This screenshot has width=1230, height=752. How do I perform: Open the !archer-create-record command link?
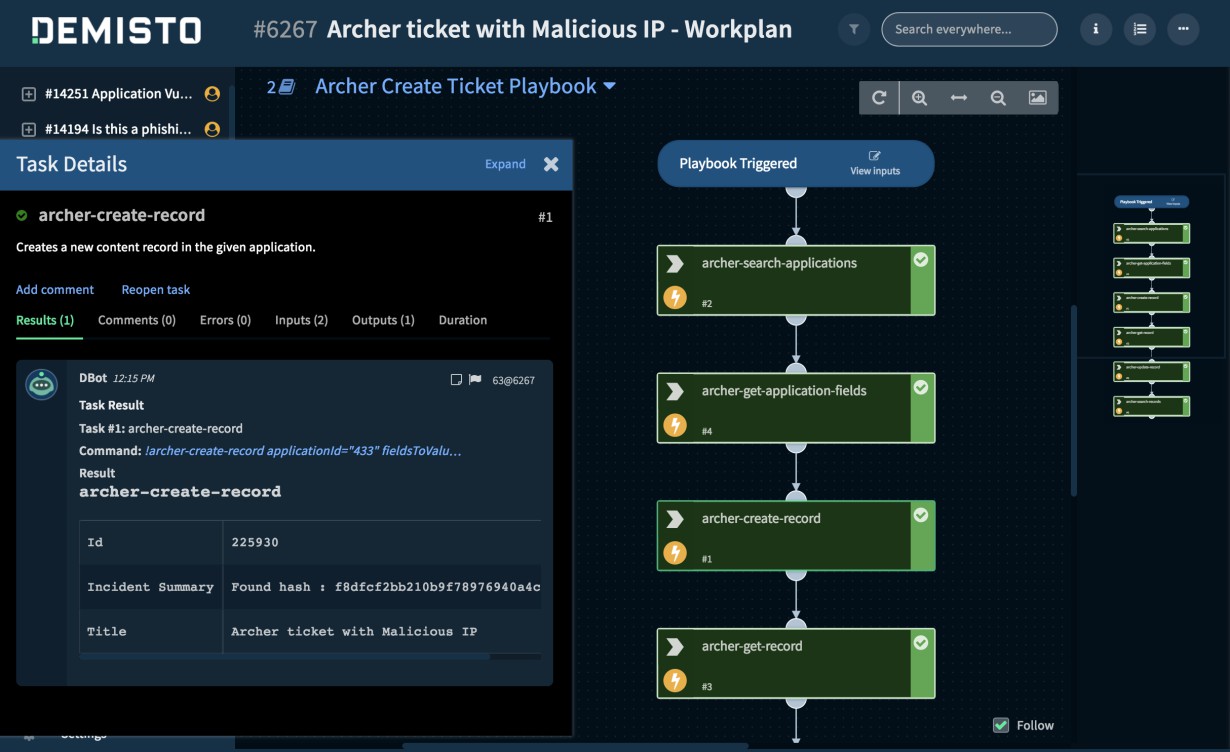click(x=303, y=451)
